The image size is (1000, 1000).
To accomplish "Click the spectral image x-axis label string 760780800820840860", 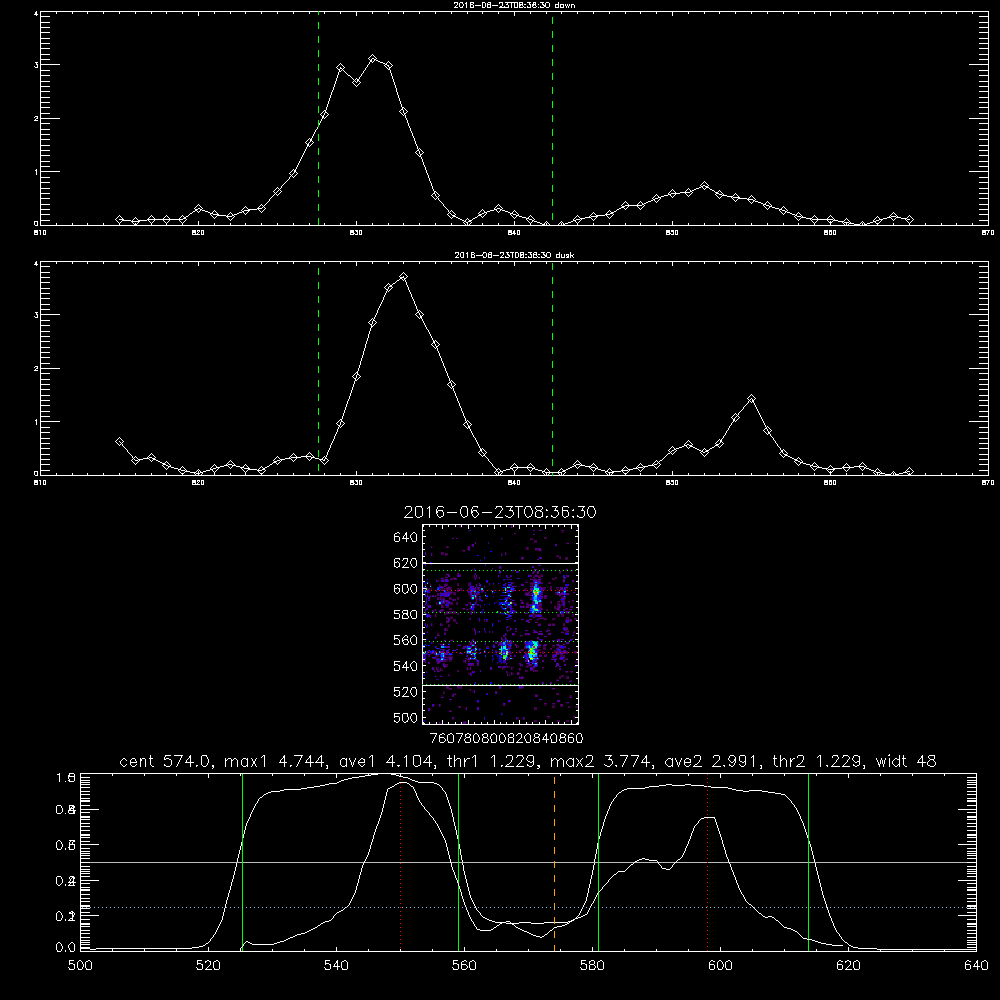I will (x=507, y=738).
